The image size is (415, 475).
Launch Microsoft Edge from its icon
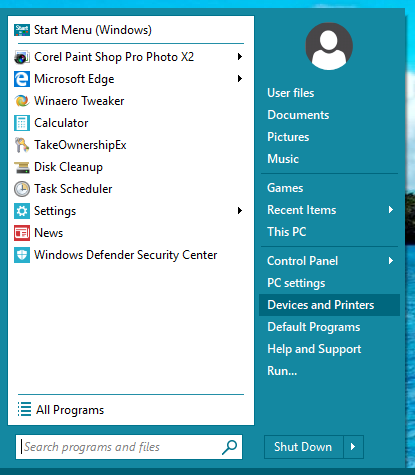(x=22, y=79)
